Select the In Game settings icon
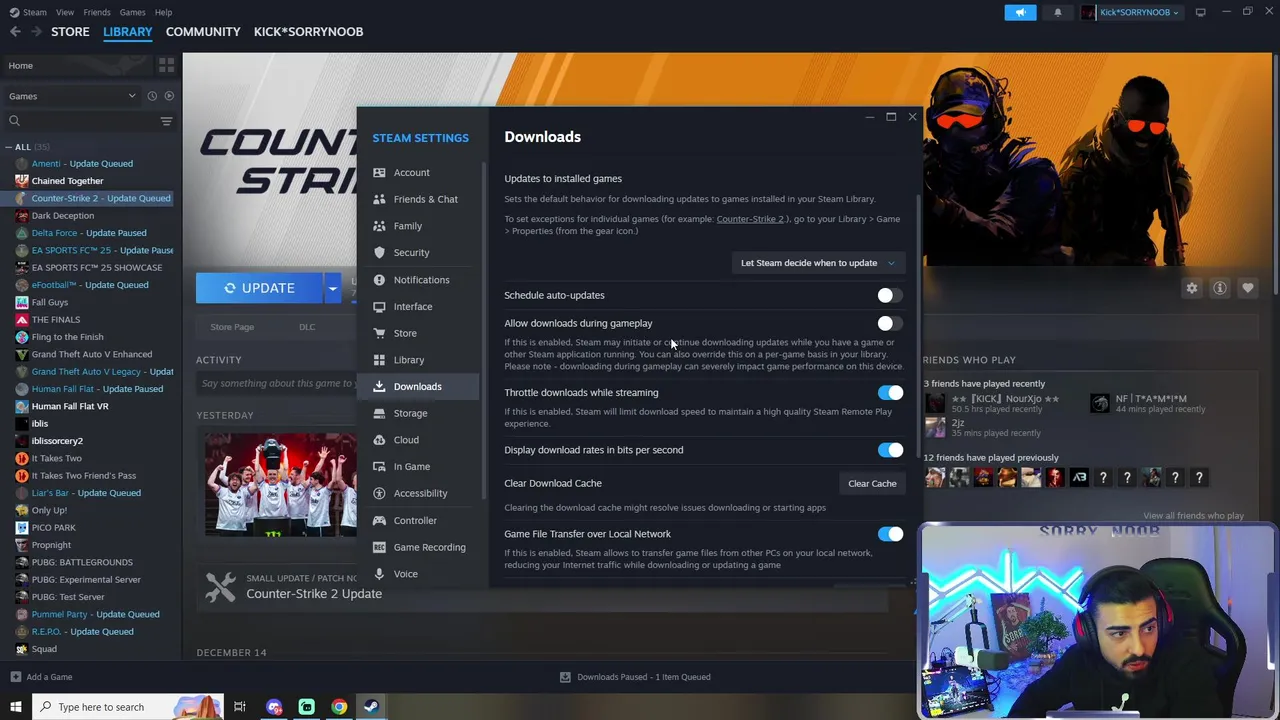This screenshot has height=720, width=1280. (379, 466)
